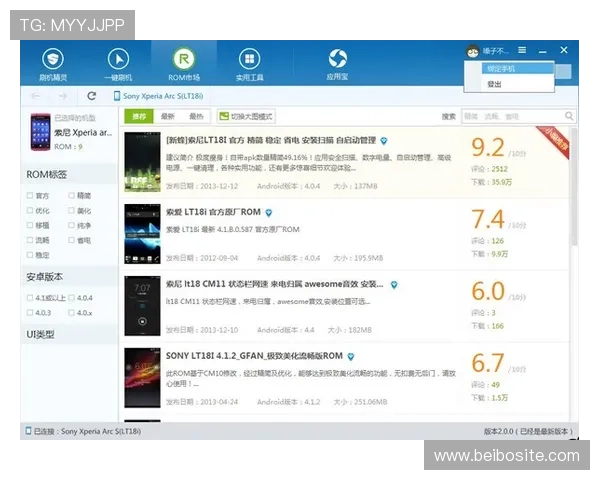
Task: Tick the 官方 ROM tag checkbox
Action: pos(30,196)
